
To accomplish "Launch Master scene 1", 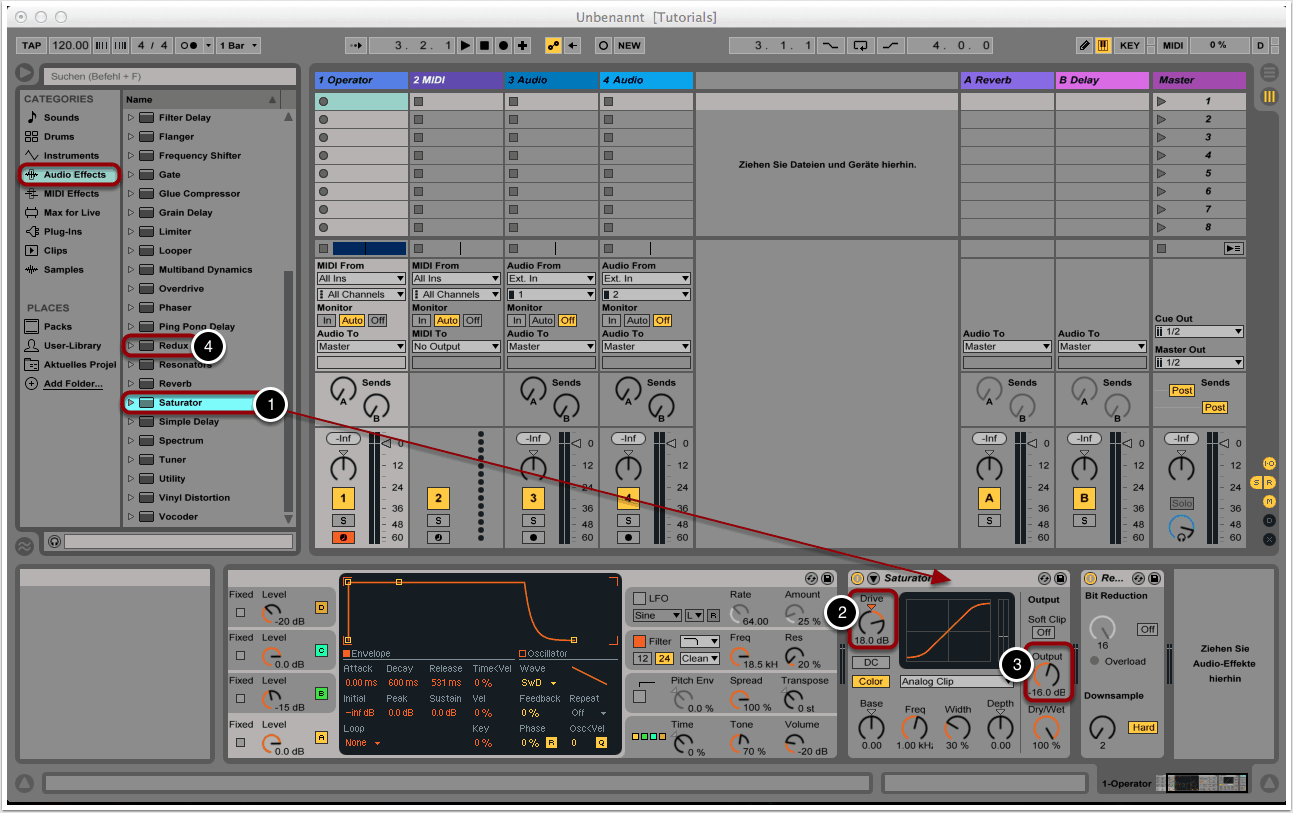I will (x=1161, y=101).
